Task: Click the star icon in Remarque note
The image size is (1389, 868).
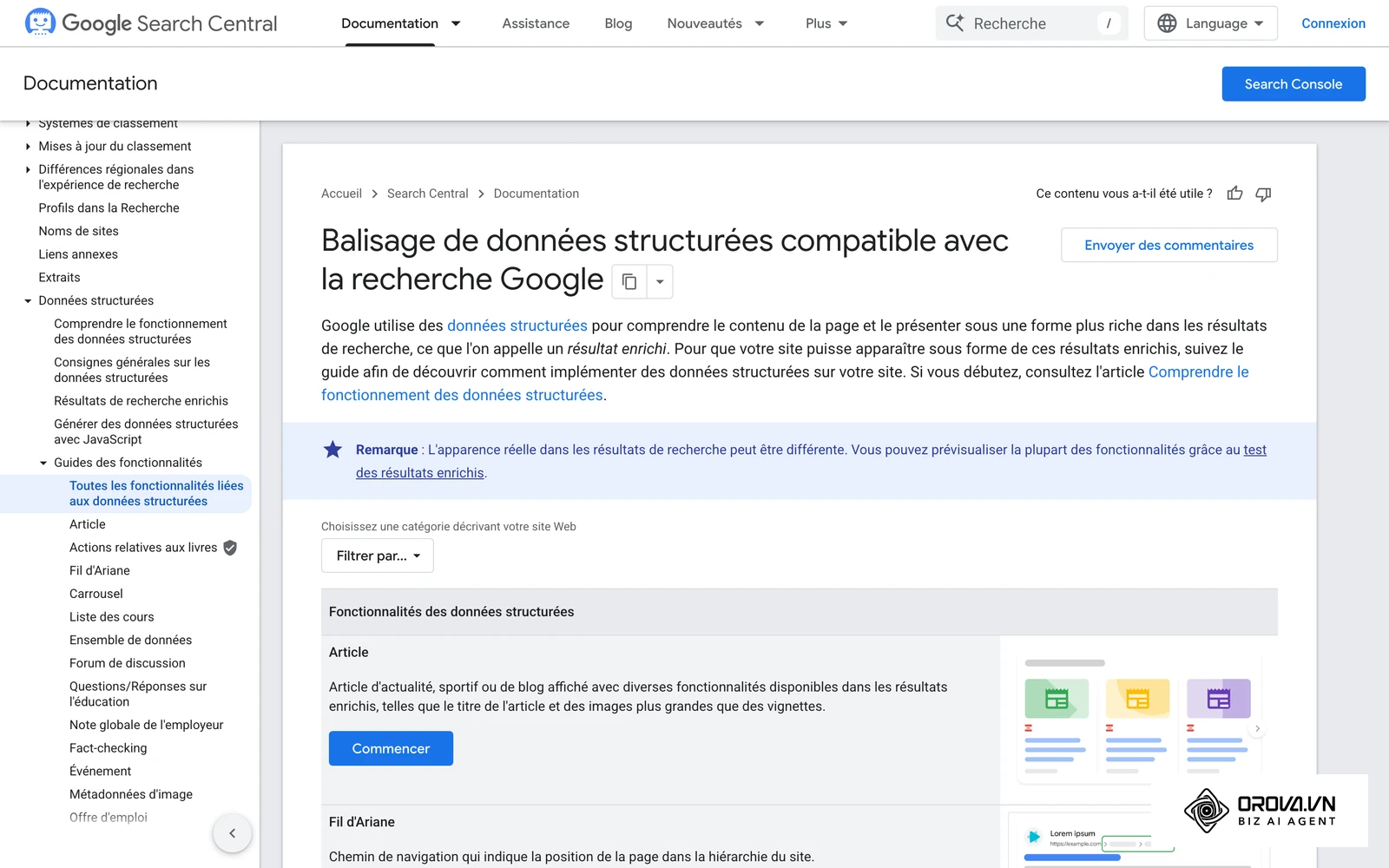Action: coord(332,450)
